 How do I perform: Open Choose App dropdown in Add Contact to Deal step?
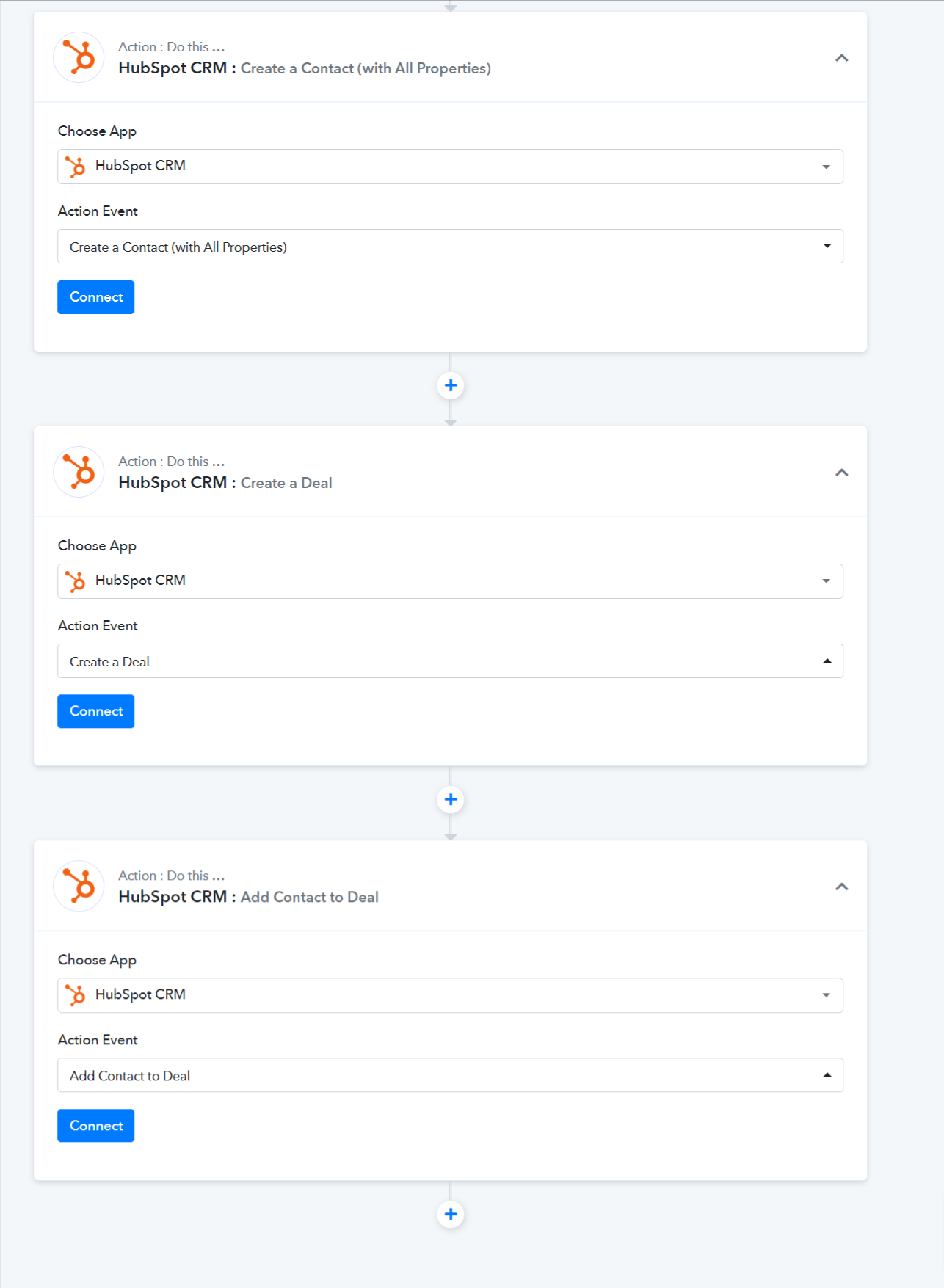tap(450, 995)
